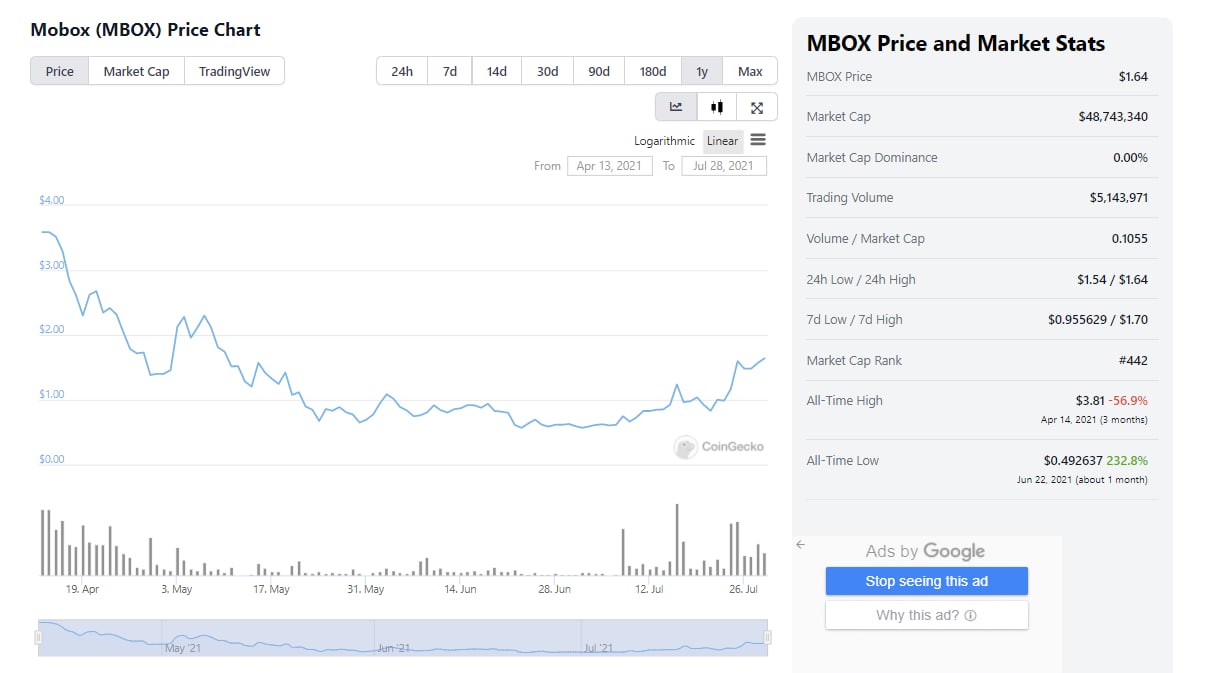Click the info icon beside Why this ad

coord(970,615)
